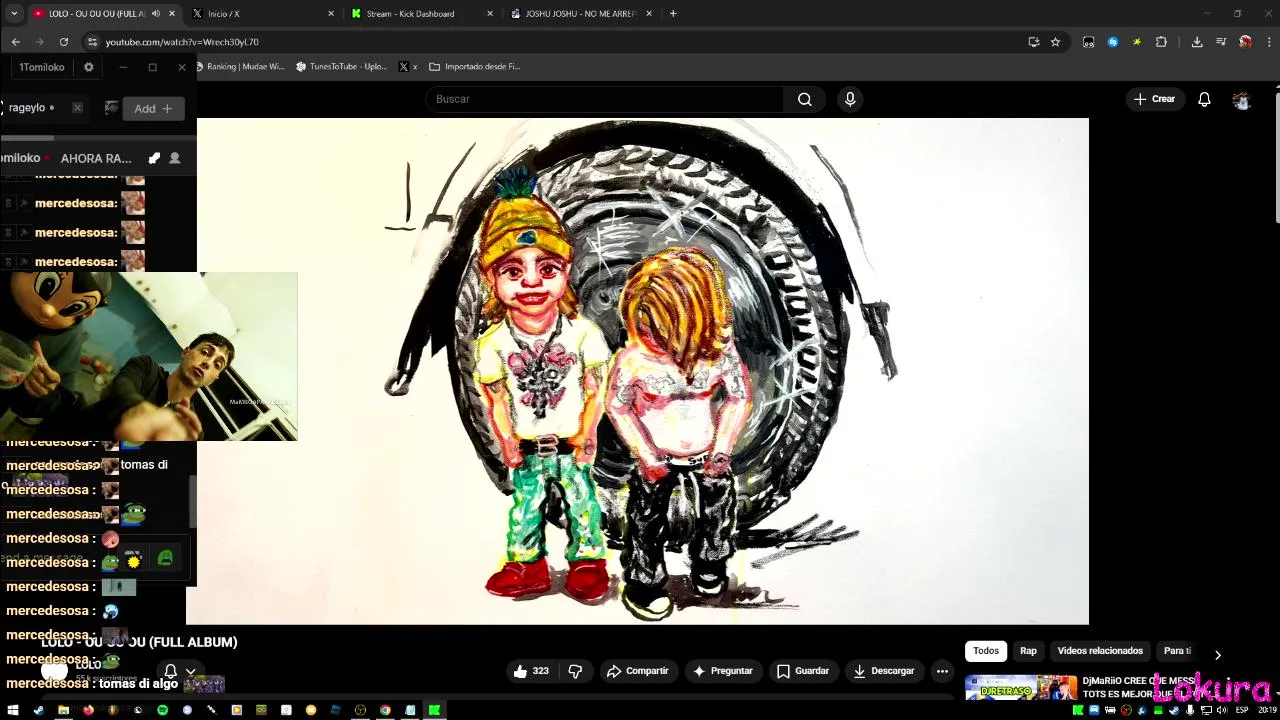Image resolution: width=1280 pixels, height=720 pixels.
Task: Open the media controls icon in toolbar
Action: (x=1221, y=42)
